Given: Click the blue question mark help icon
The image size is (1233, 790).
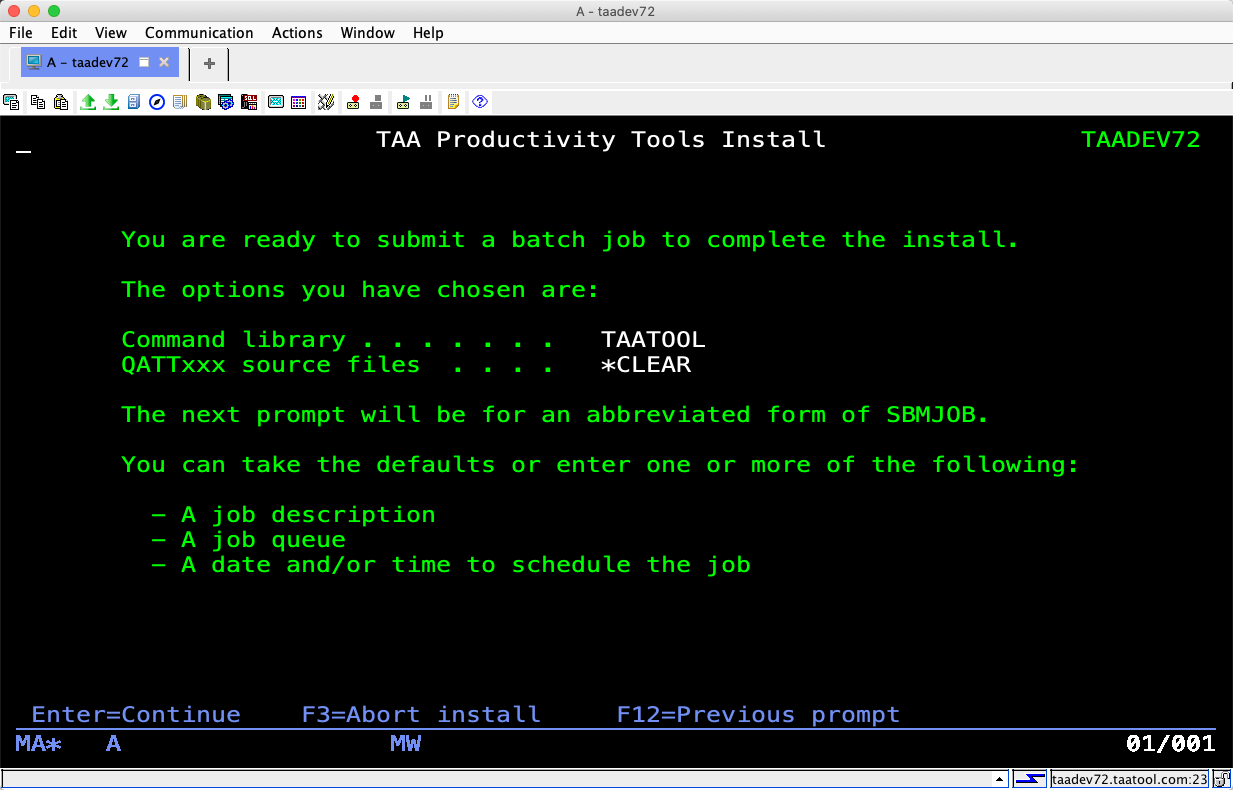Looking at the screenshot, I should click(x=480, y=102).
